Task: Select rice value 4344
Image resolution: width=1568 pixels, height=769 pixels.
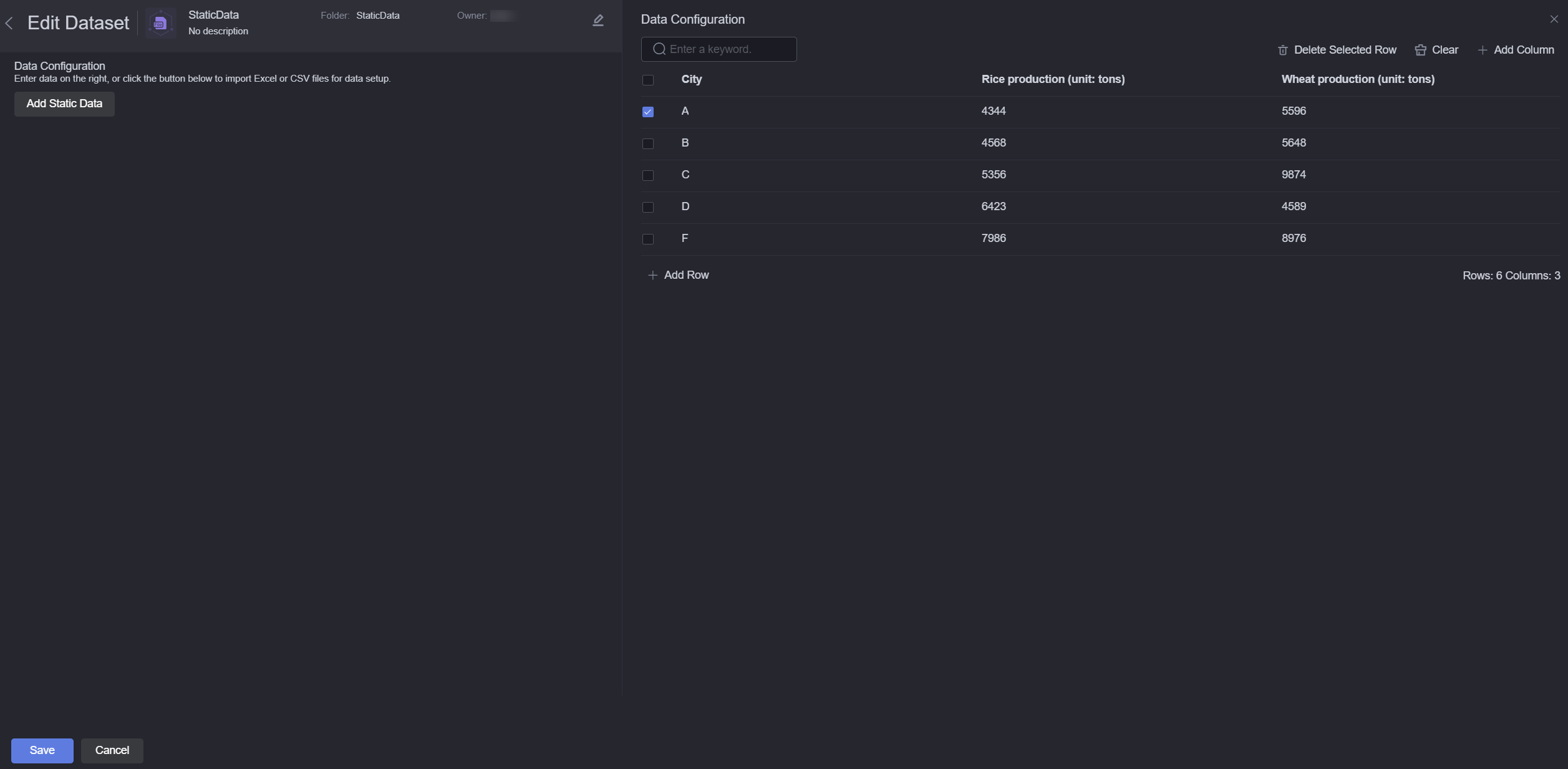Action: 994,111
